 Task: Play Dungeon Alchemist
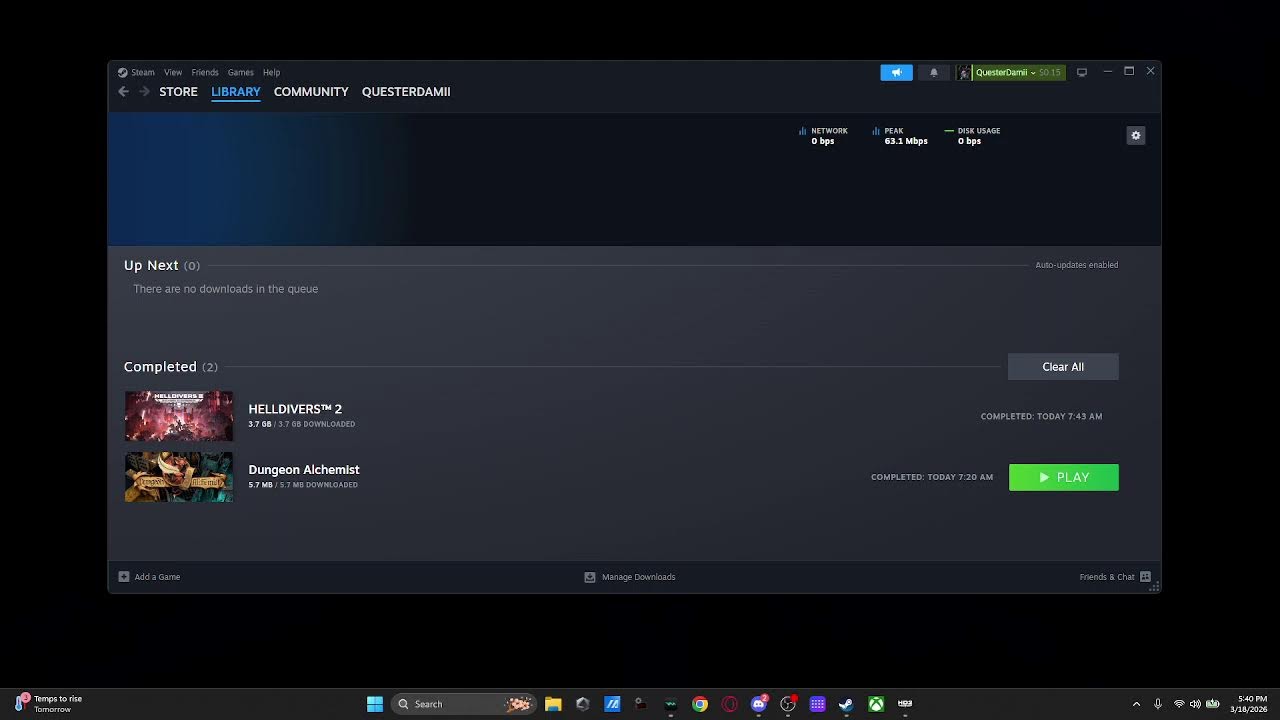(x=1064, y=477)
